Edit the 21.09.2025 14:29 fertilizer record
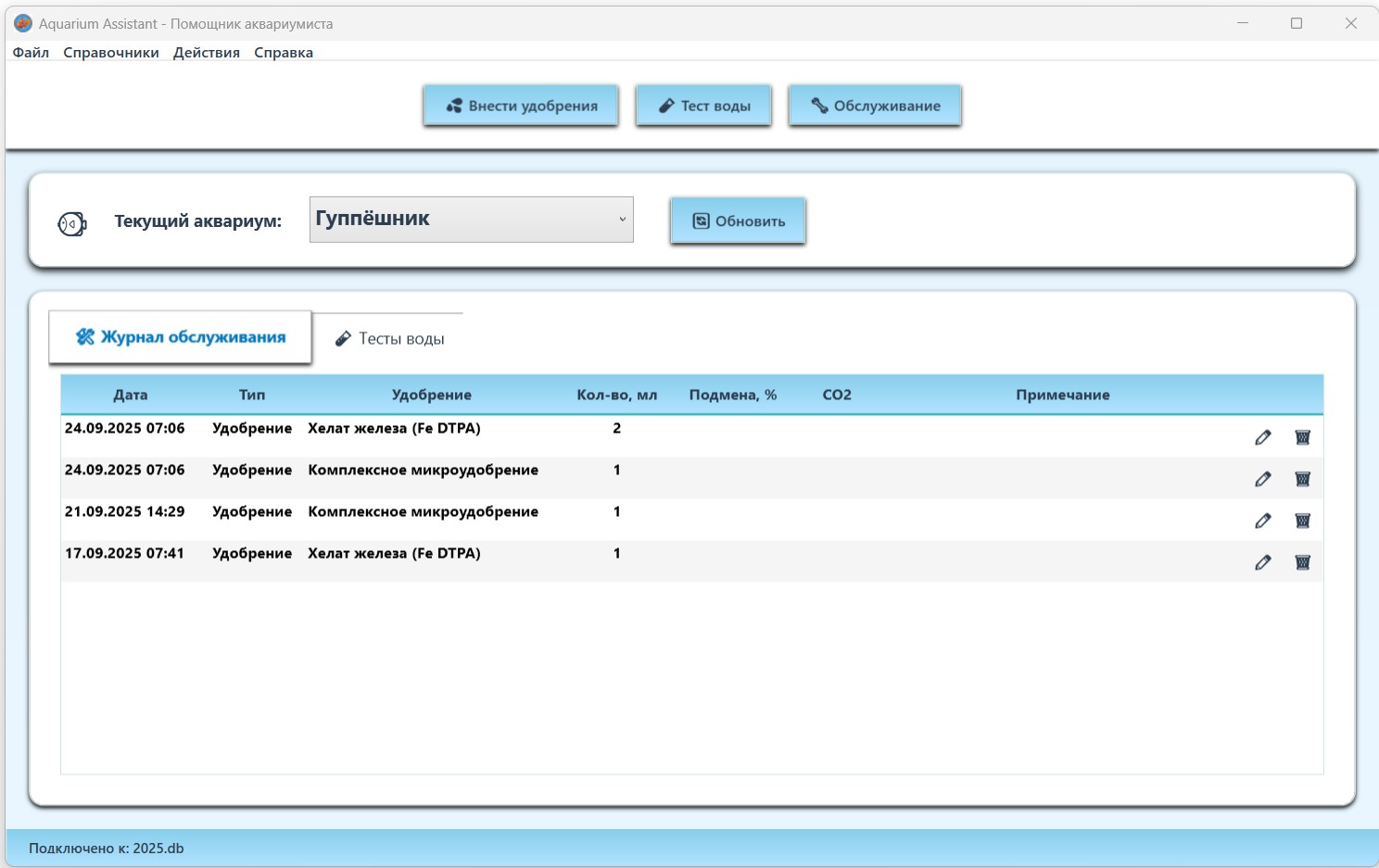This screenshot has height=868, width=1379. coord(1262,521)
